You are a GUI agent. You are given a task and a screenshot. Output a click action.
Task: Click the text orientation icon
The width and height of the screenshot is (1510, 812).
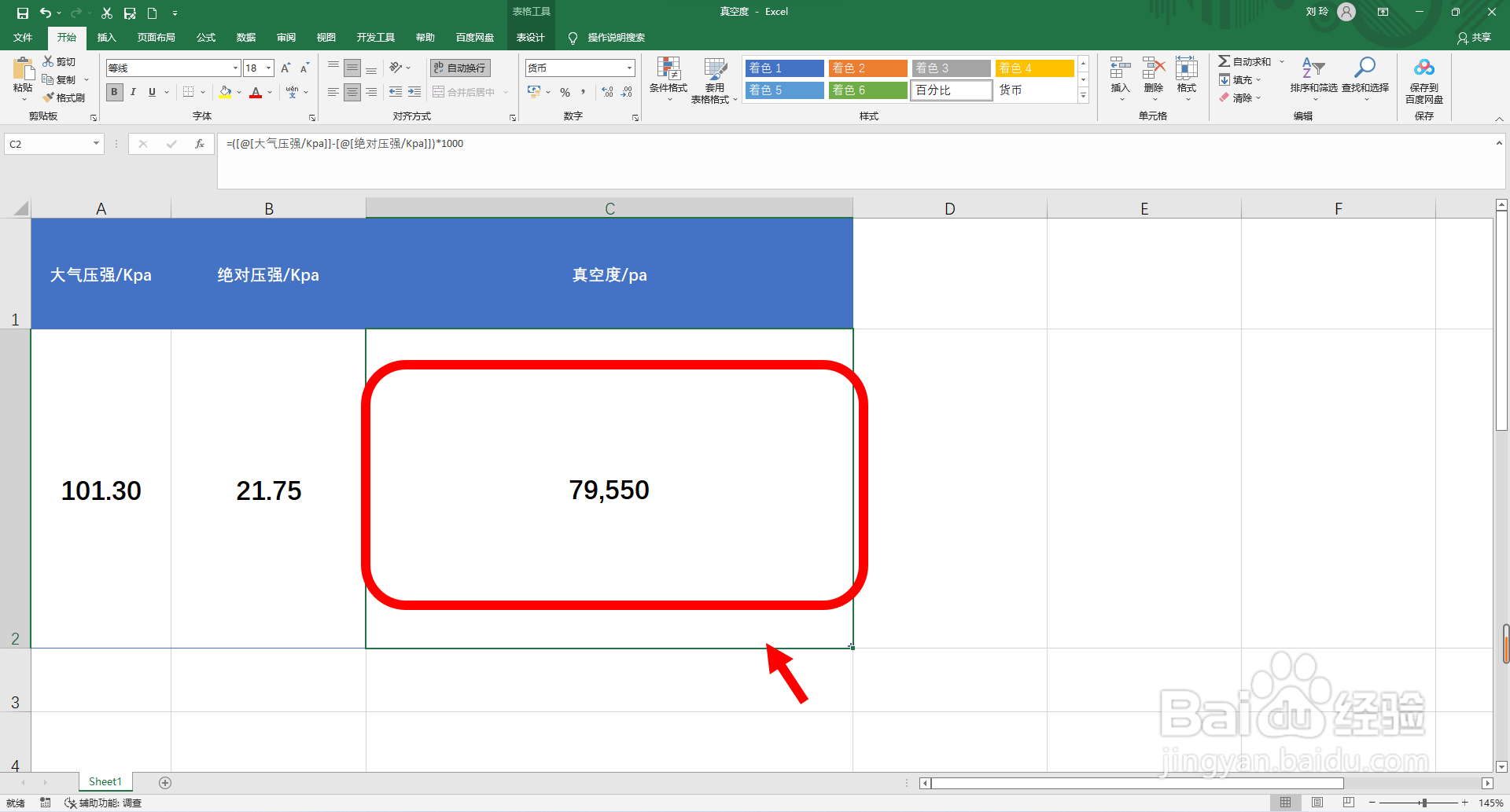click(x=396, y=68)
